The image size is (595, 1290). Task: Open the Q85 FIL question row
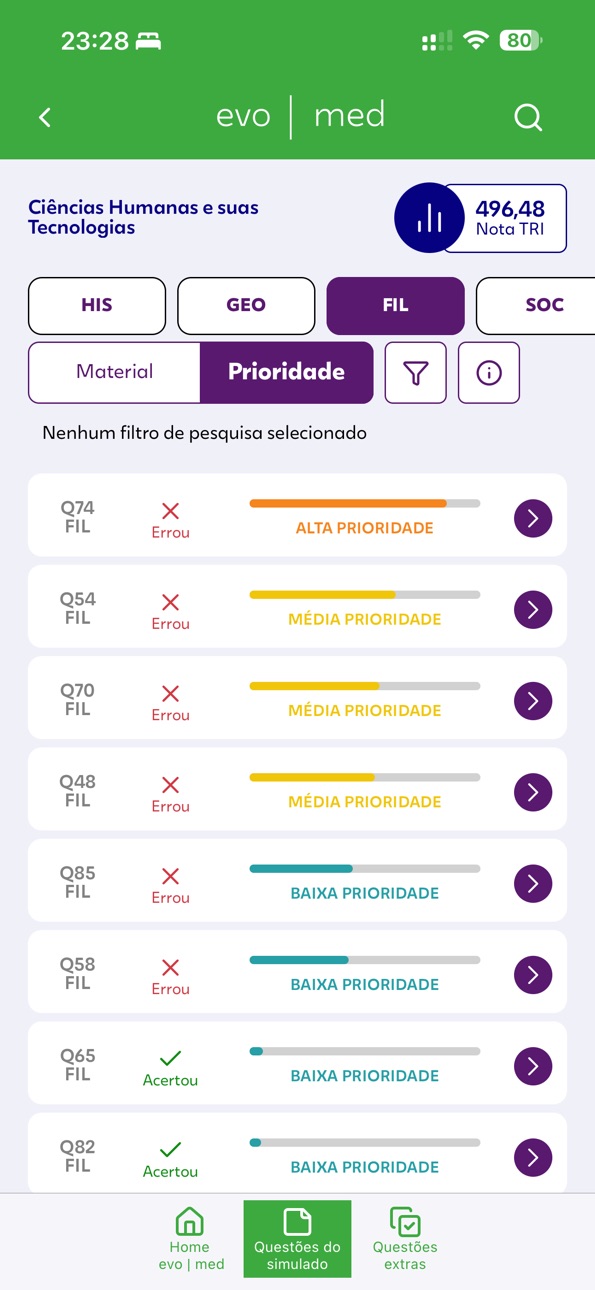point(297,883)
